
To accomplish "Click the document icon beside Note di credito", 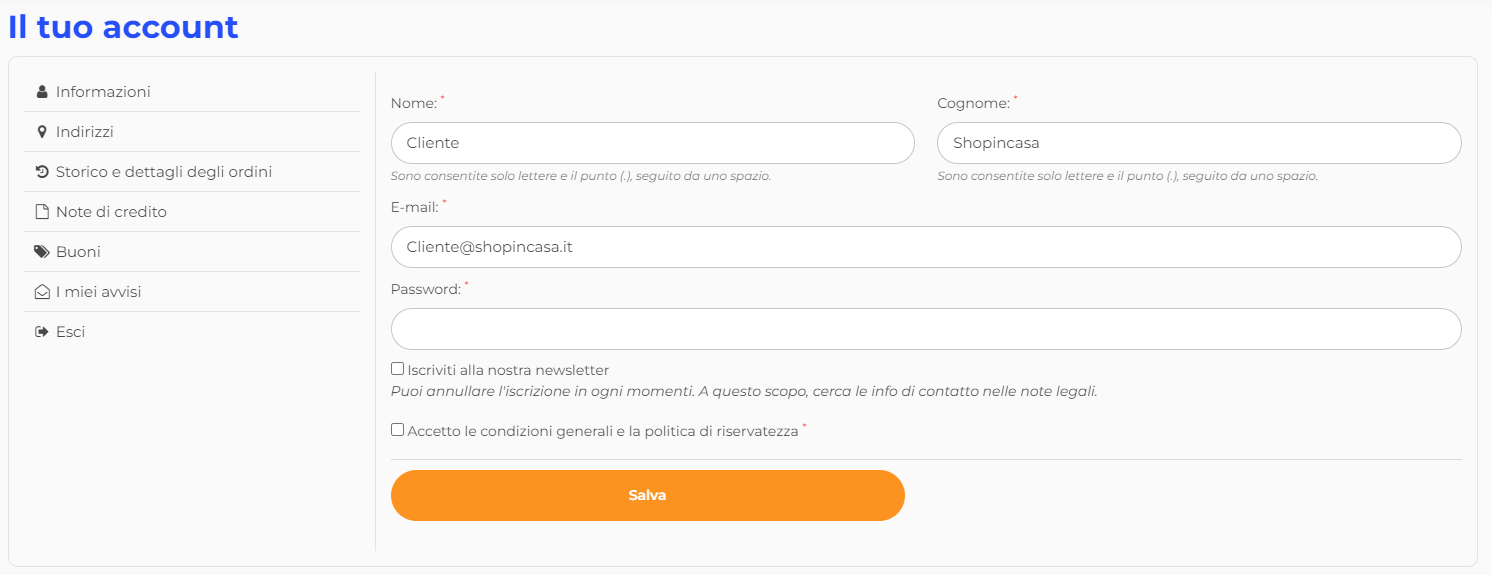I will 42,212.
